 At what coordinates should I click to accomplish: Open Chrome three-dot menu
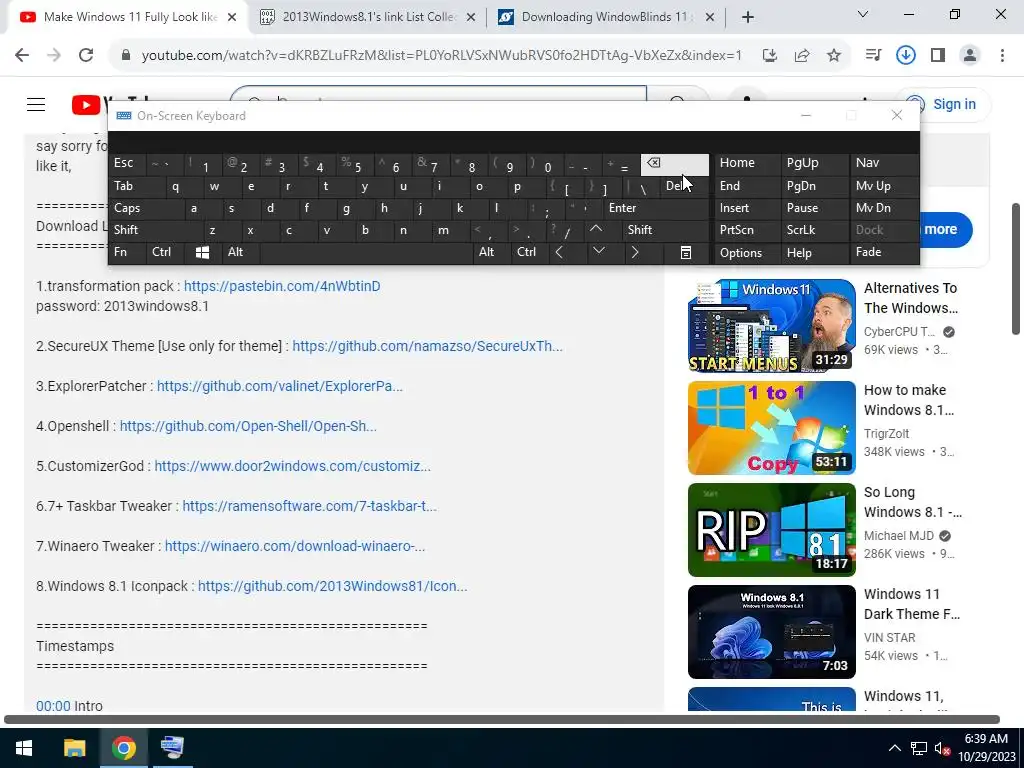[x=1002, y=56]
